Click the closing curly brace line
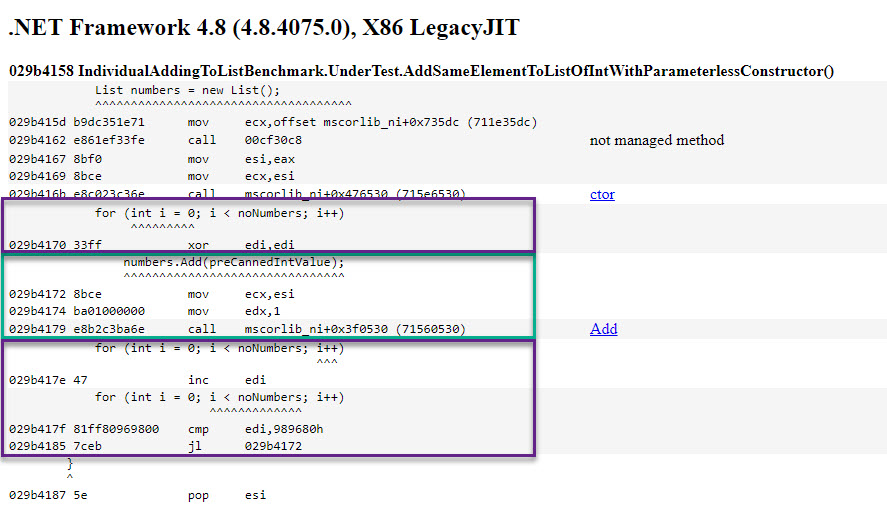Image resolution: width=887 pixels, height=518 pixels. (70, 464)
